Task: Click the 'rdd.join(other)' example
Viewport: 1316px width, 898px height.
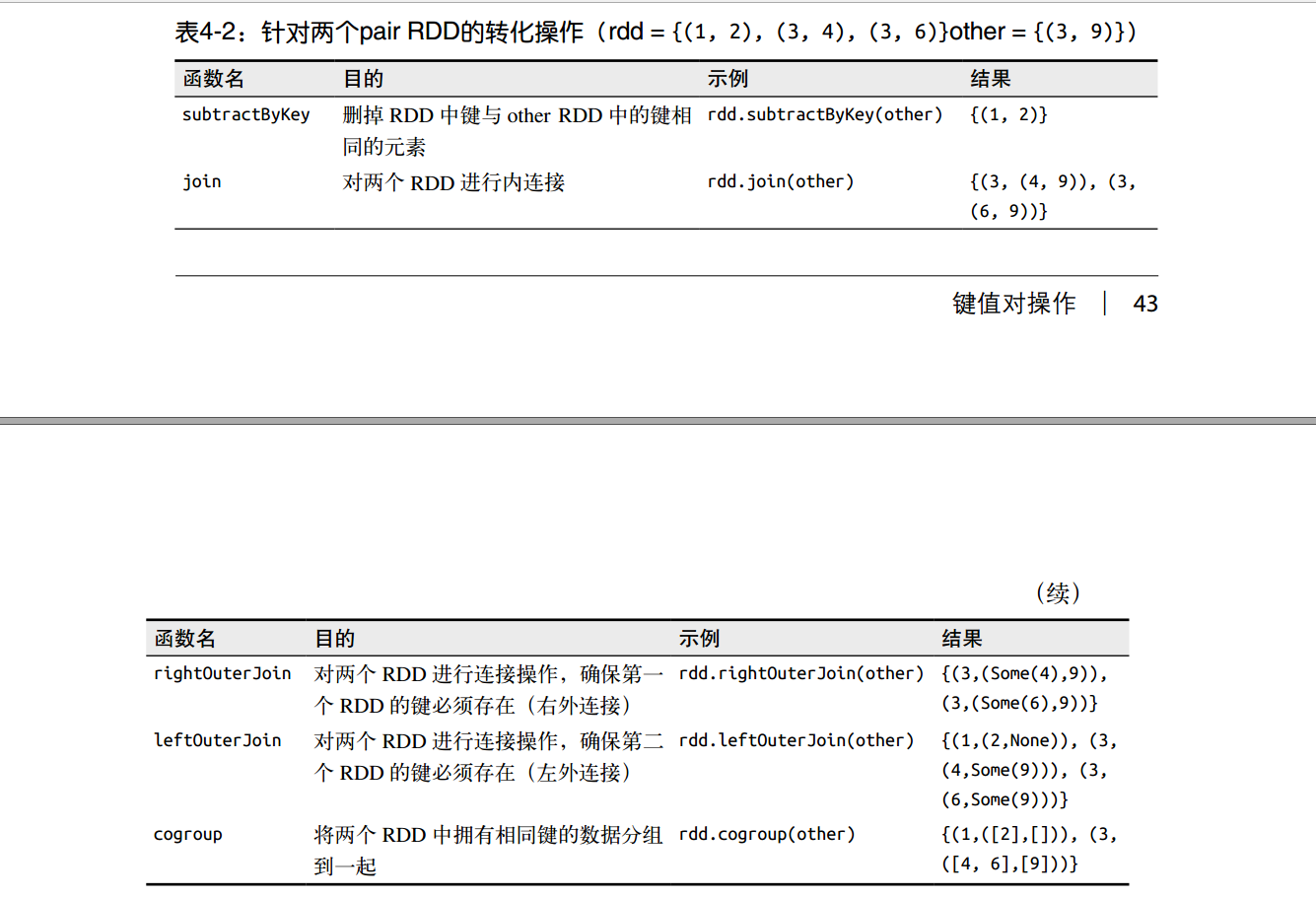Action: pos(781,181)
